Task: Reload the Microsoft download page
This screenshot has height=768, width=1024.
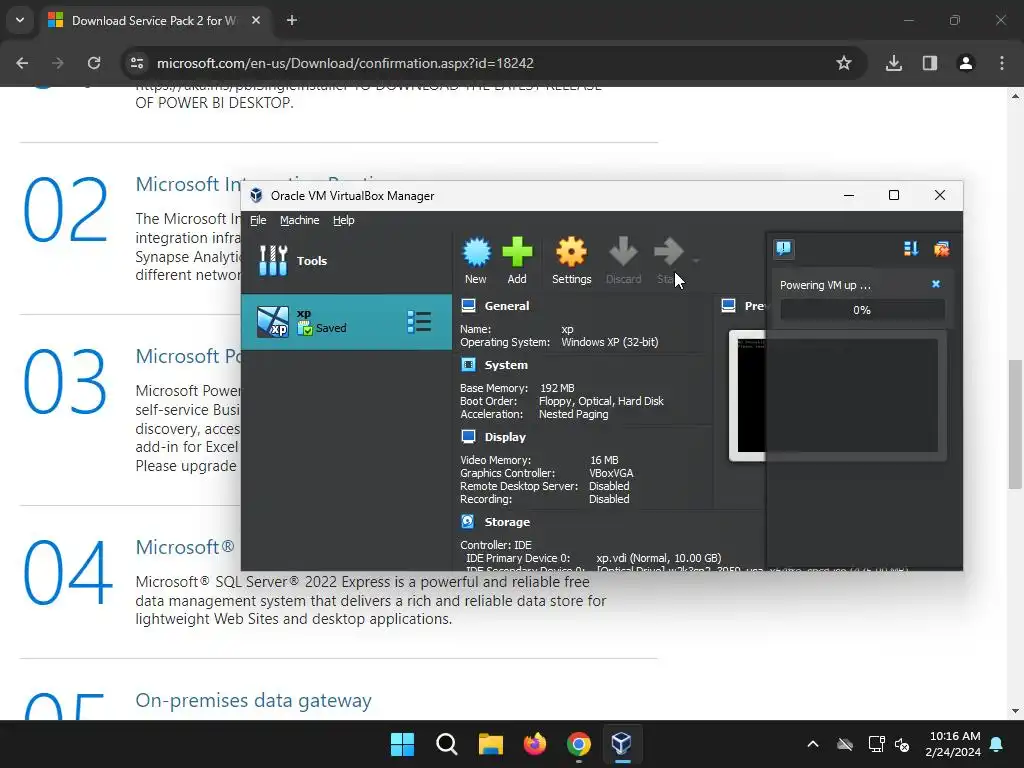Action: [94, 63]
